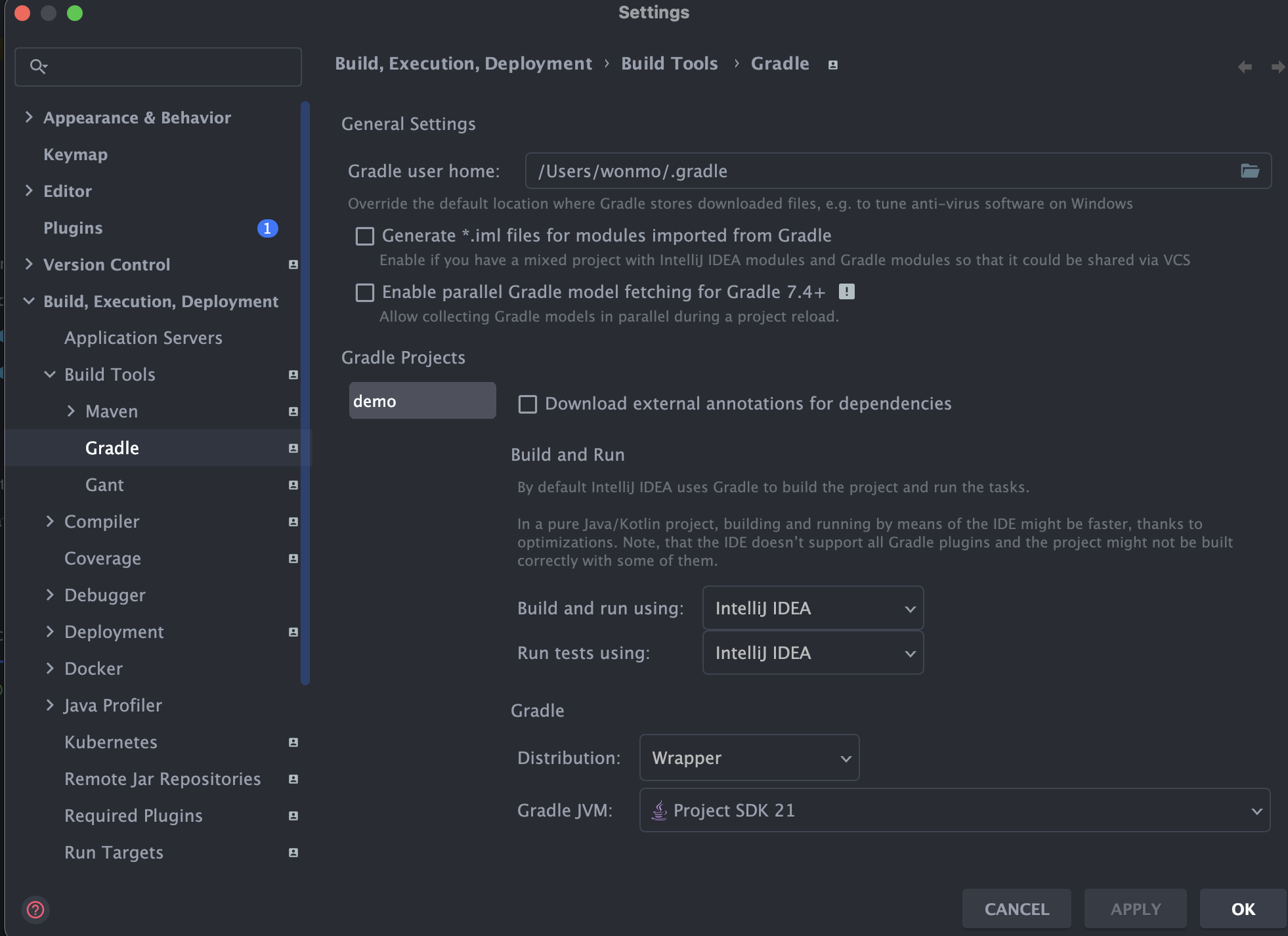Click the project icon on Deployment row
This screenshot has height=936, width=1288.
point(293,632)
